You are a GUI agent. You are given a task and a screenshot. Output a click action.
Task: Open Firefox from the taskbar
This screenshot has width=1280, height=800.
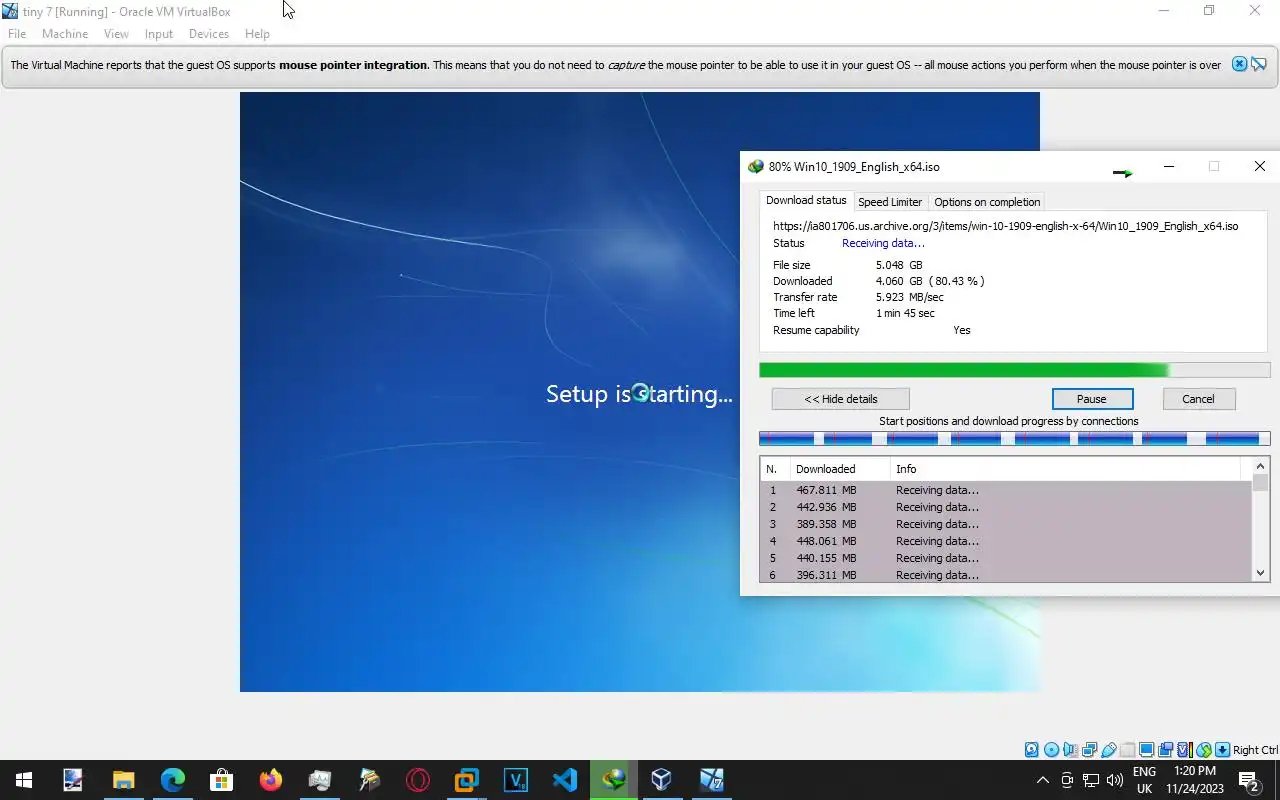pos(270,780)
